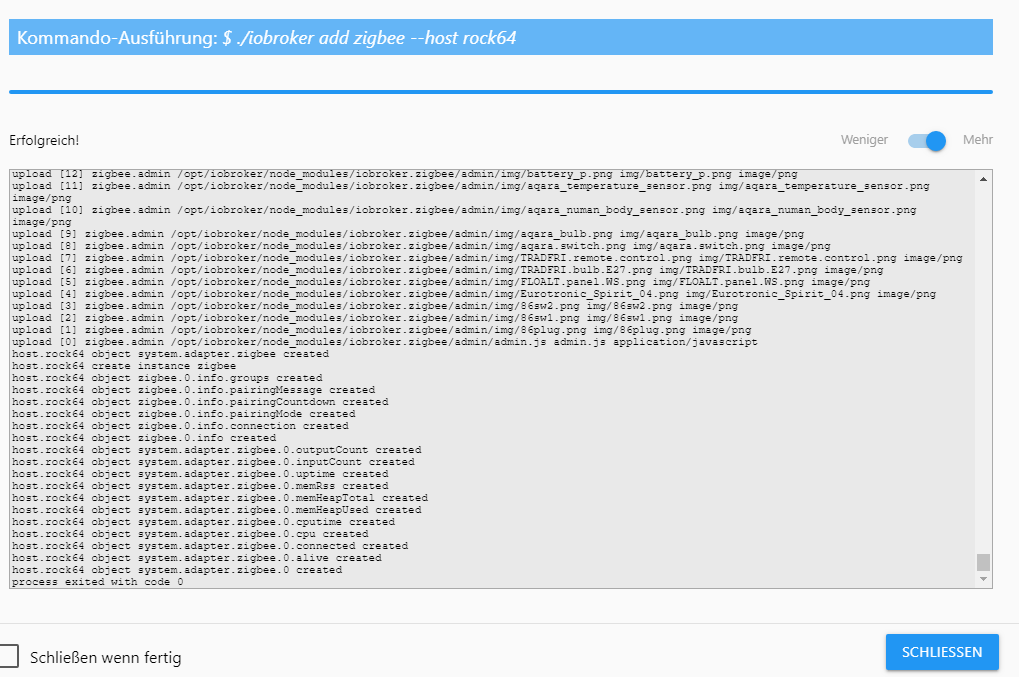
Task: Click line 'system.adapter.zigbee.0.alive created'
Action: [x=196, y=558]
